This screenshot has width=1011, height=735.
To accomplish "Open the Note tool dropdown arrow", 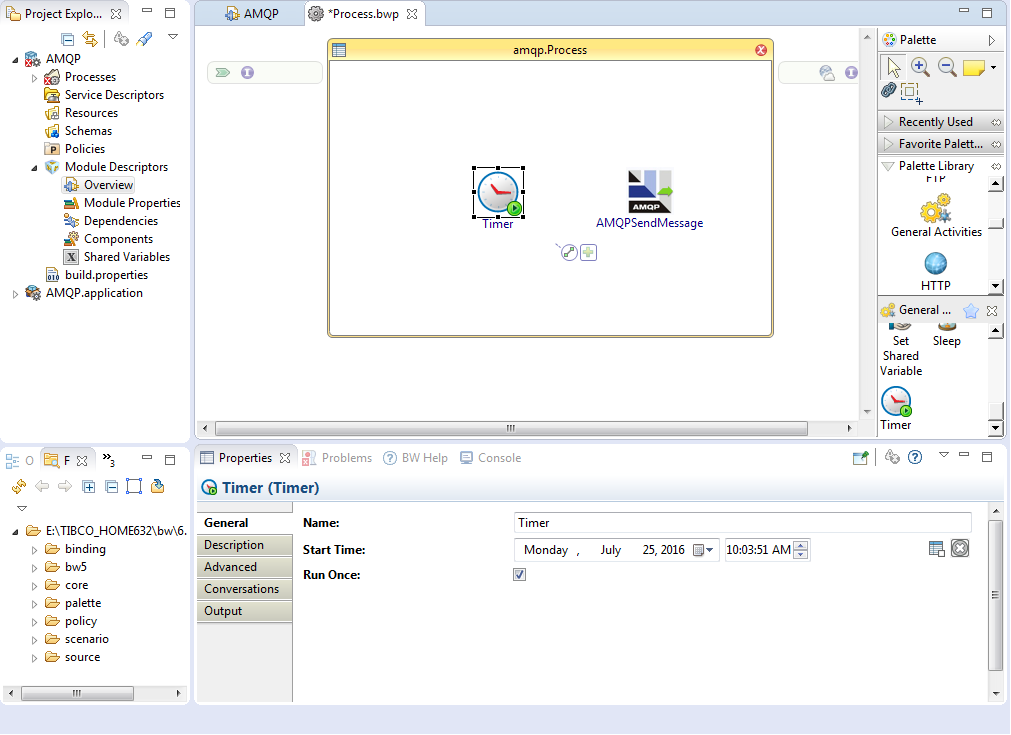I will tap(994, 67).
